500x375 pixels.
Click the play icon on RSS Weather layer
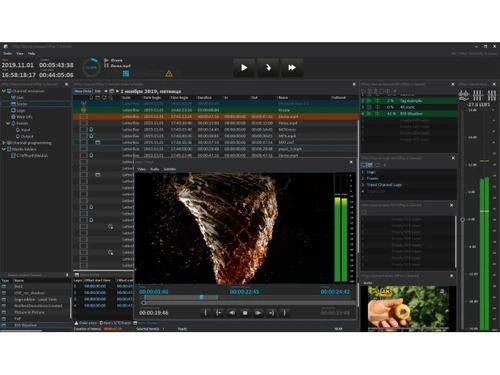pyautogui.click(x=369, y=114)
